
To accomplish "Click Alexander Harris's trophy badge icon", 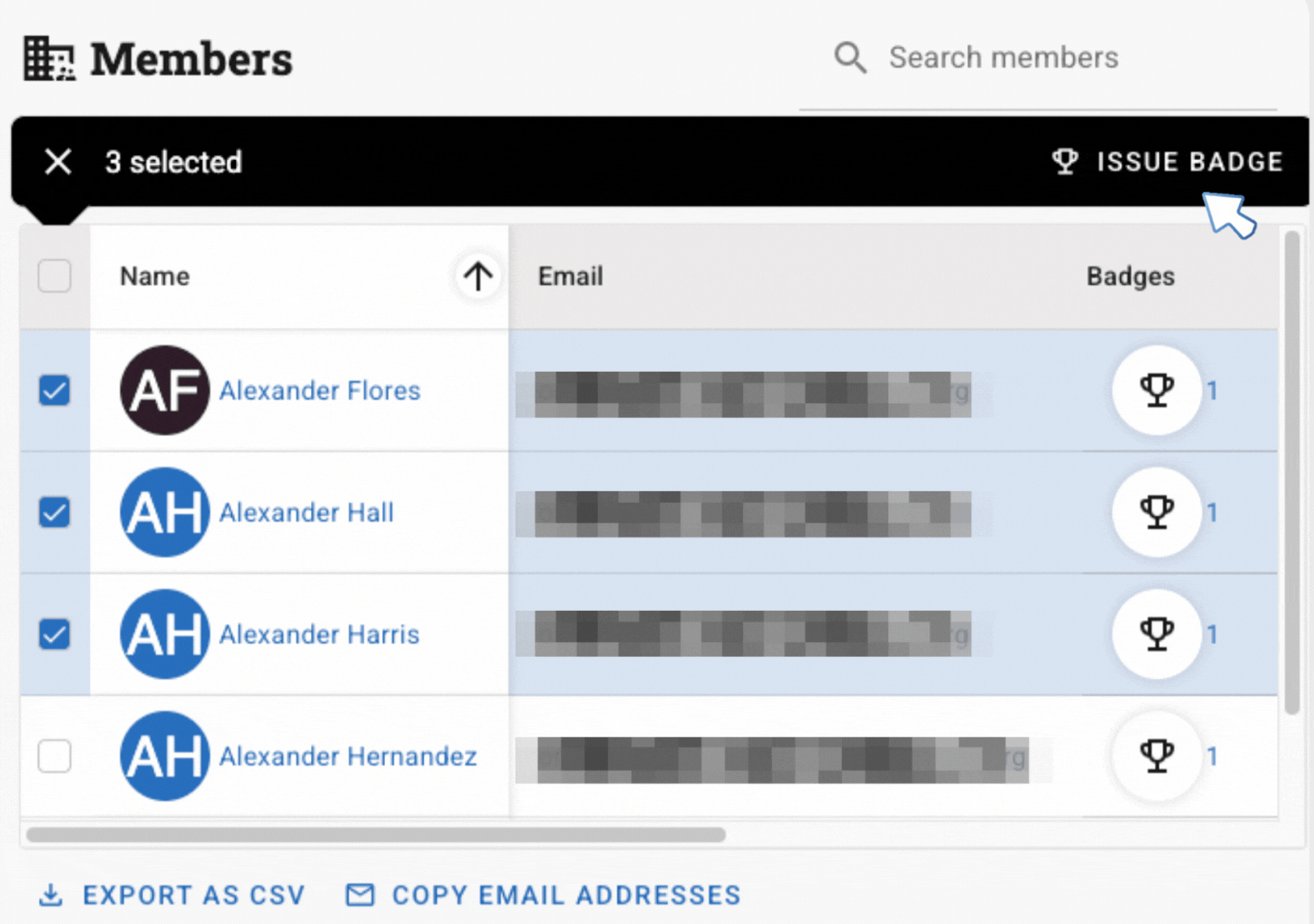I will 1156,633.
